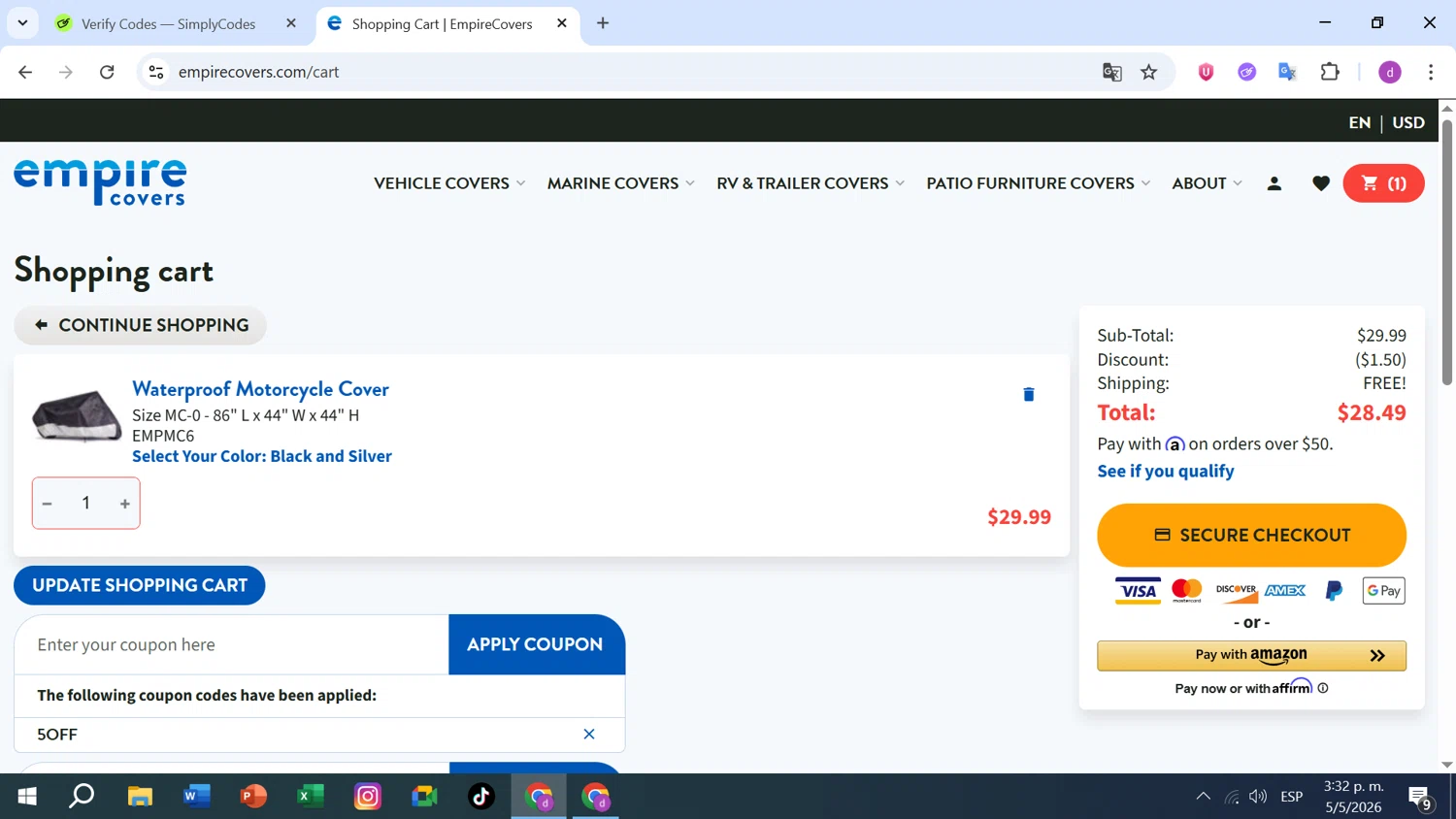View site information icon in address bar
The image size is (1456, 819).
[156, 72]
